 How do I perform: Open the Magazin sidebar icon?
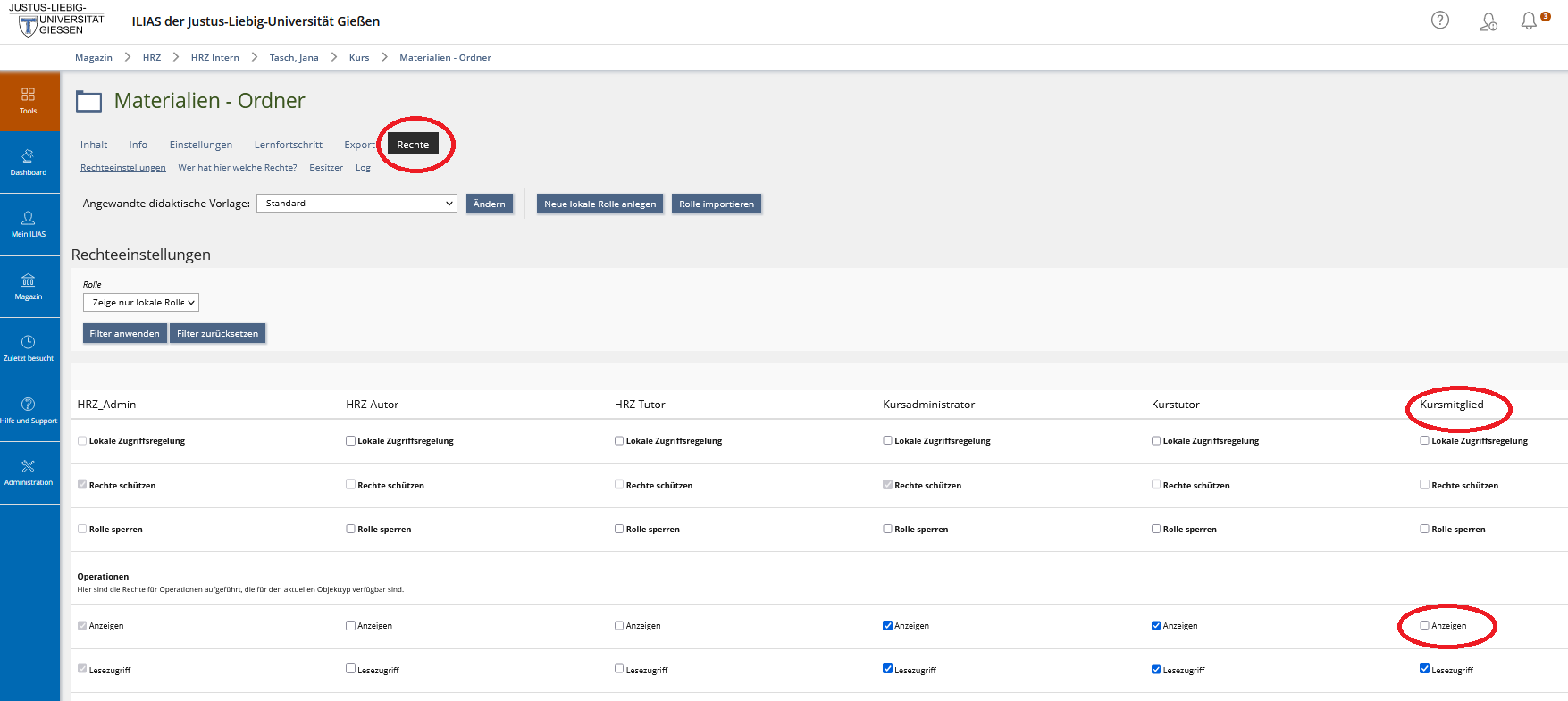29,287
